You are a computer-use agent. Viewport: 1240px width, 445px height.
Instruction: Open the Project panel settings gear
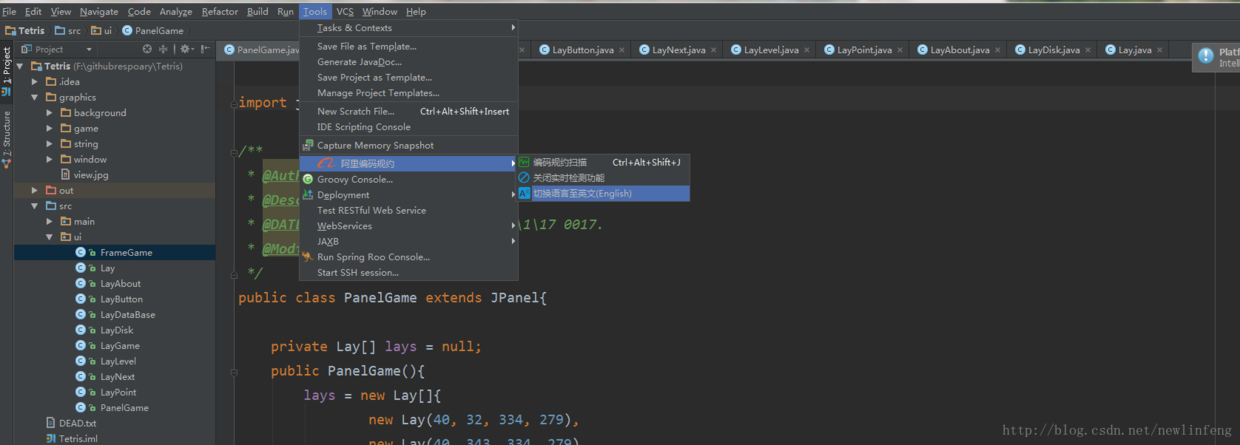tap(185, 49)
